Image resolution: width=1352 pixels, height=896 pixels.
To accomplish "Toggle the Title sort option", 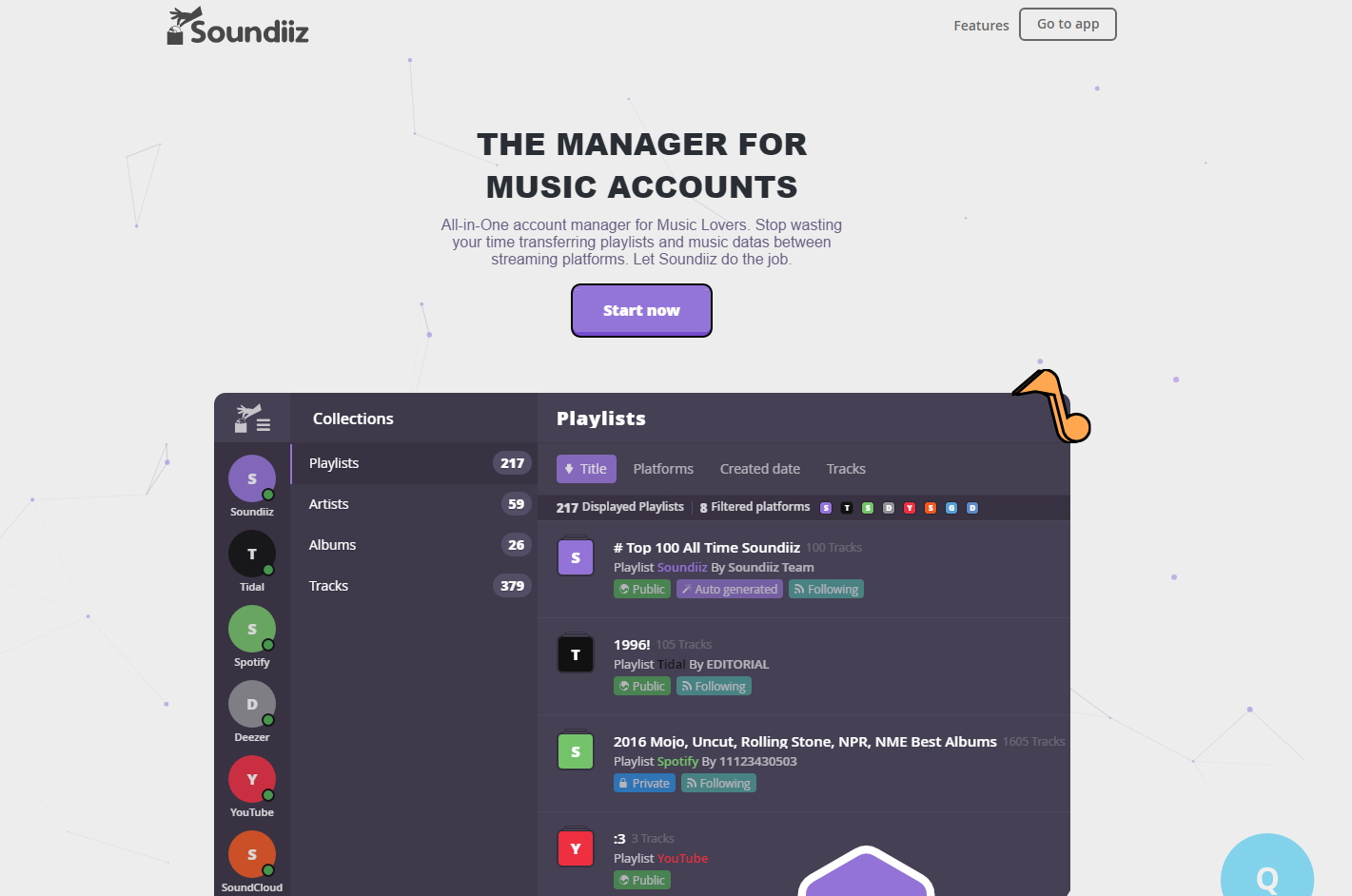I will click(x=586, y=469).
